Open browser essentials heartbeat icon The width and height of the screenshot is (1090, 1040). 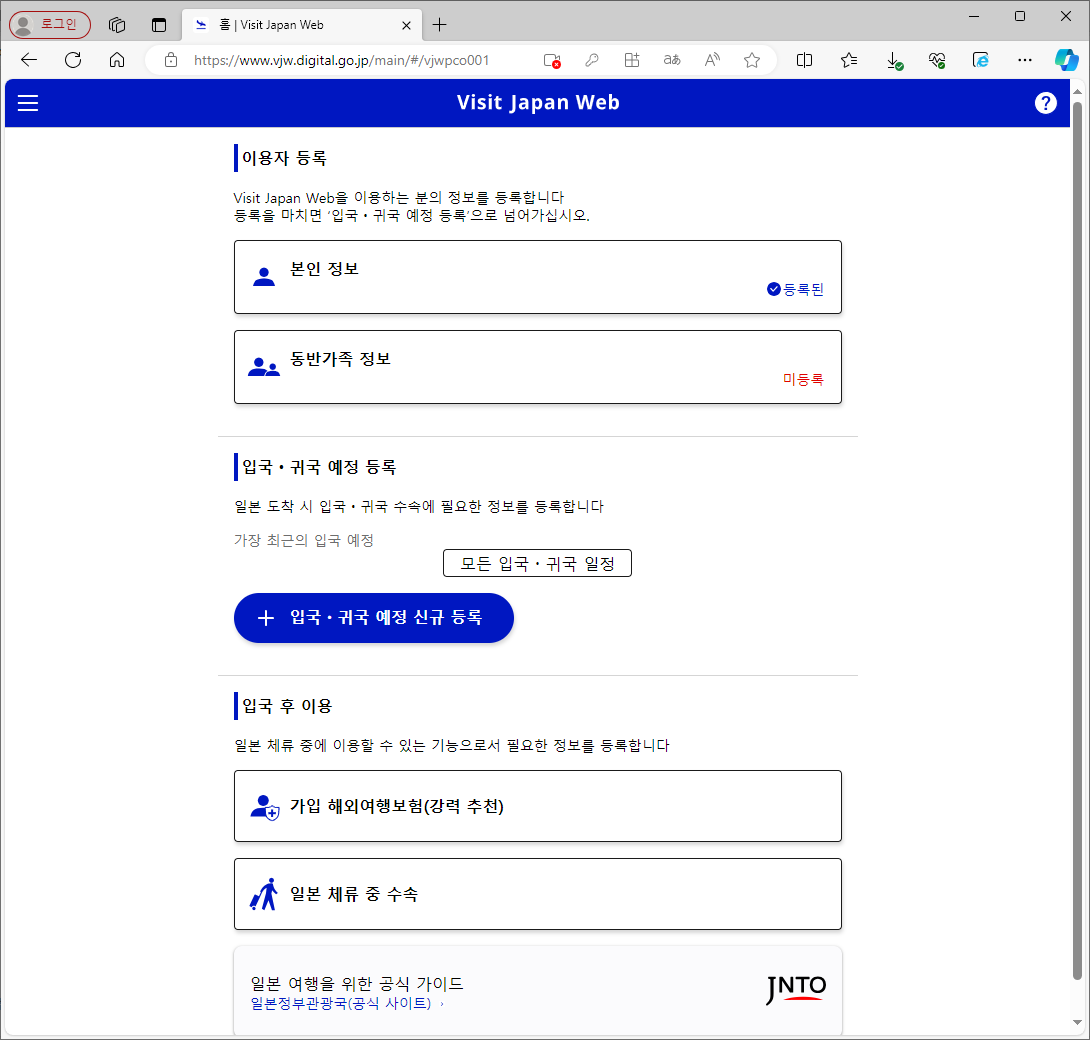click(937, 61)
